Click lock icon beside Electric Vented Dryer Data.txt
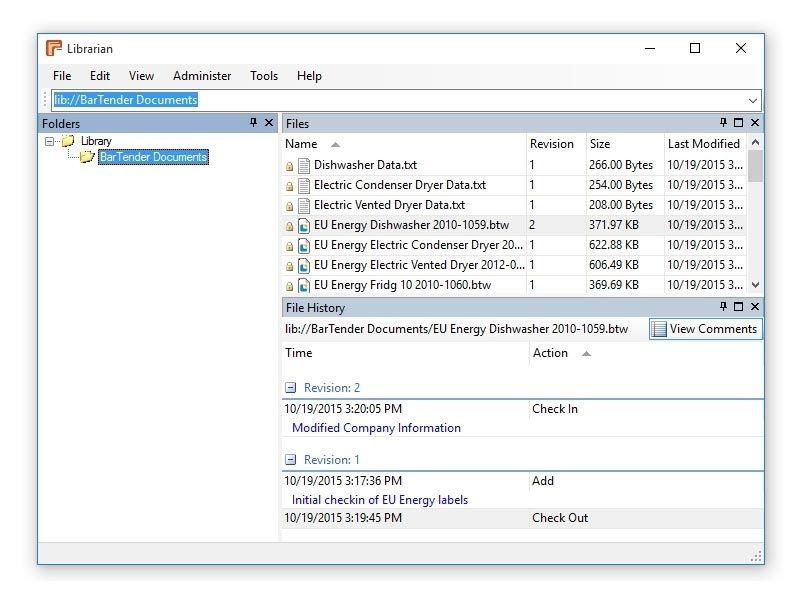 pyautogui.click(x=289, y=206)
